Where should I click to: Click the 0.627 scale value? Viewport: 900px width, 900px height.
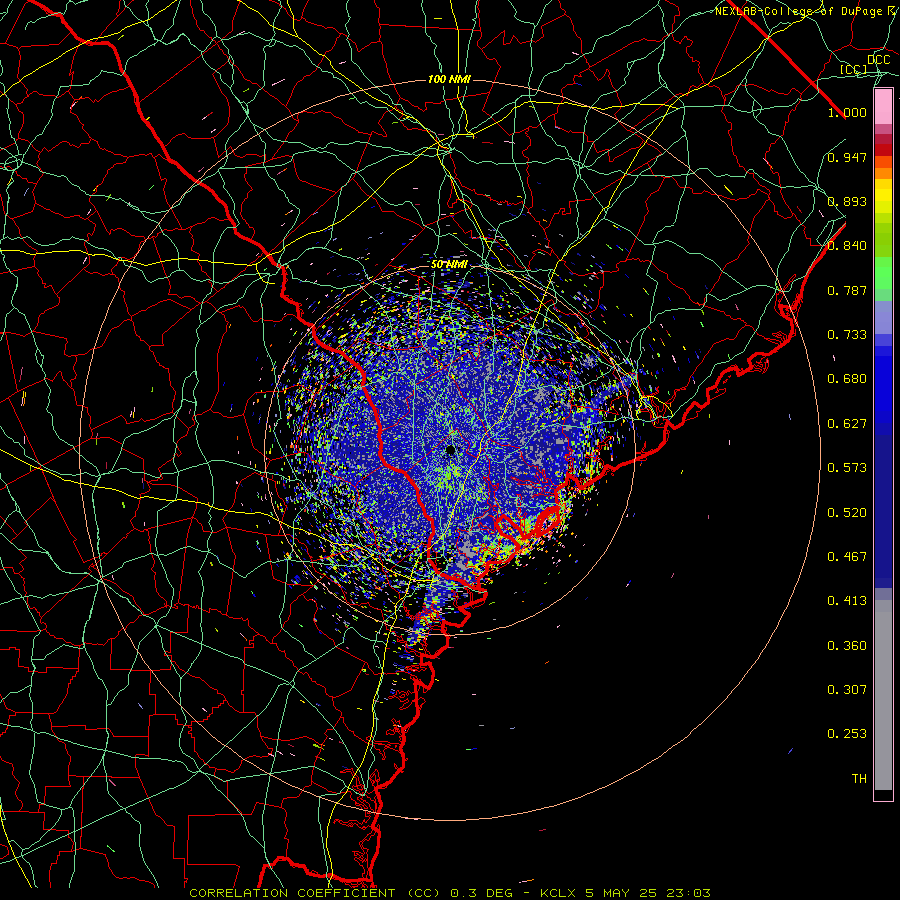[x=847, y=424]
